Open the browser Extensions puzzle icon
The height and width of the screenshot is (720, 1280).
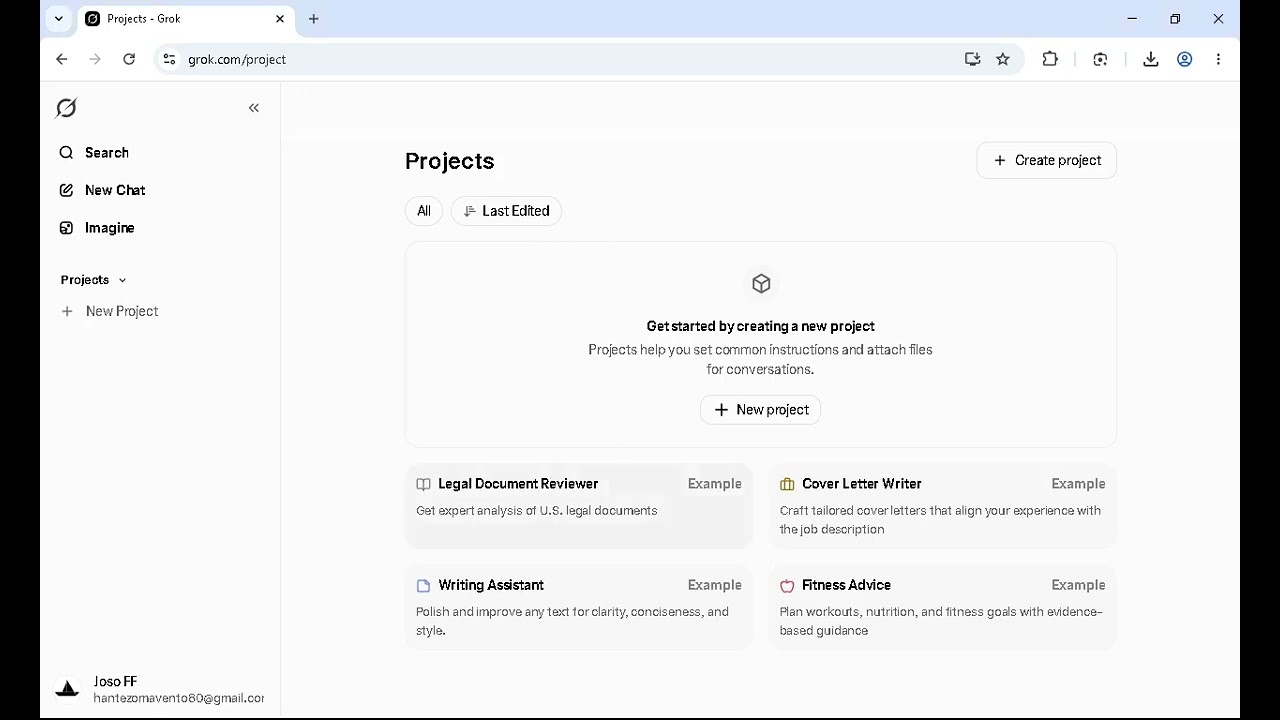click(x=1050, y=59)
